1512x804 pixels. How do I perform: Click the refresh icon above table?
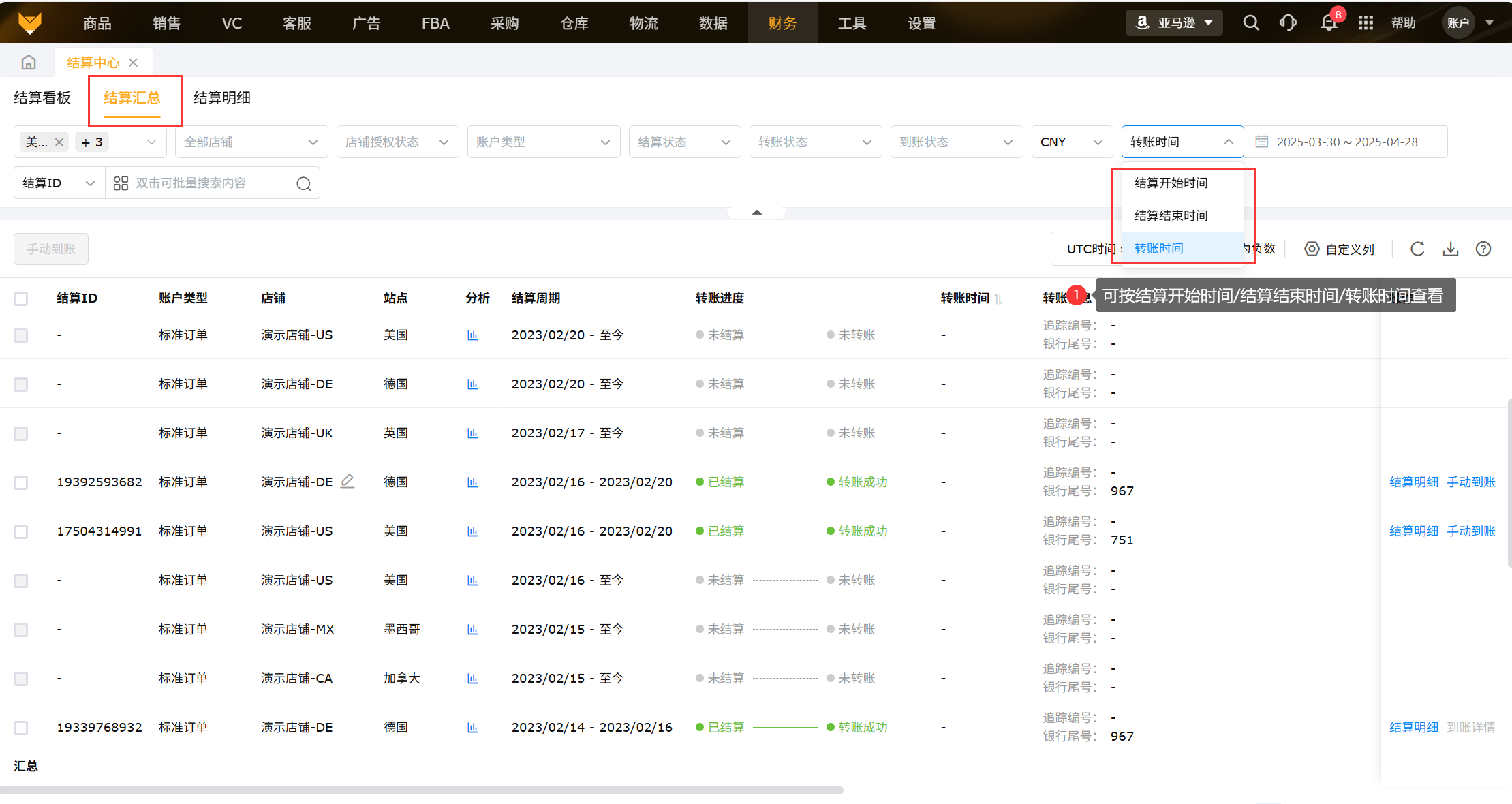[x=1417, y=249]
